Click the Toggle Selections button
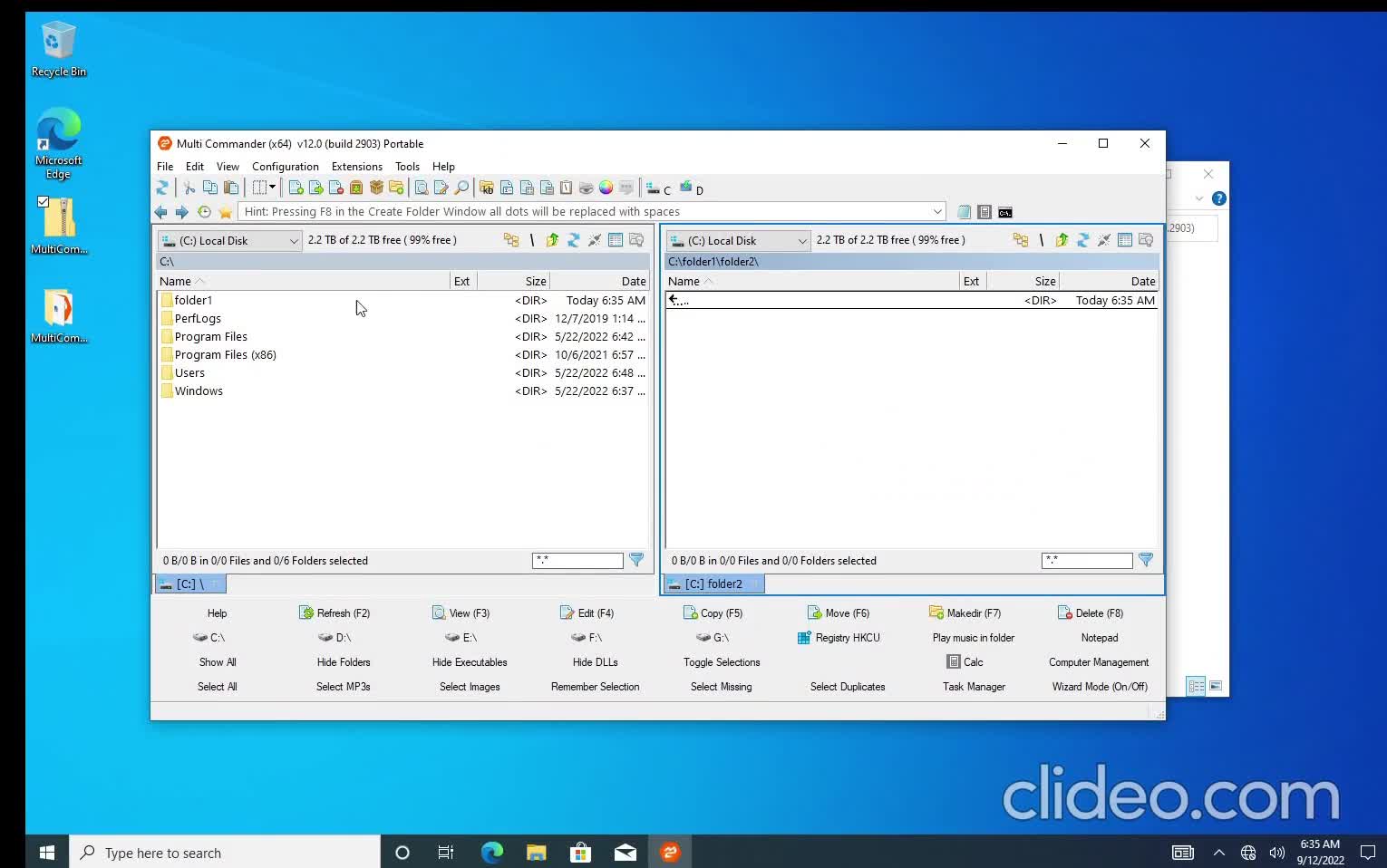This screenshot has width=1387, height=868. [x=722, y=662]
